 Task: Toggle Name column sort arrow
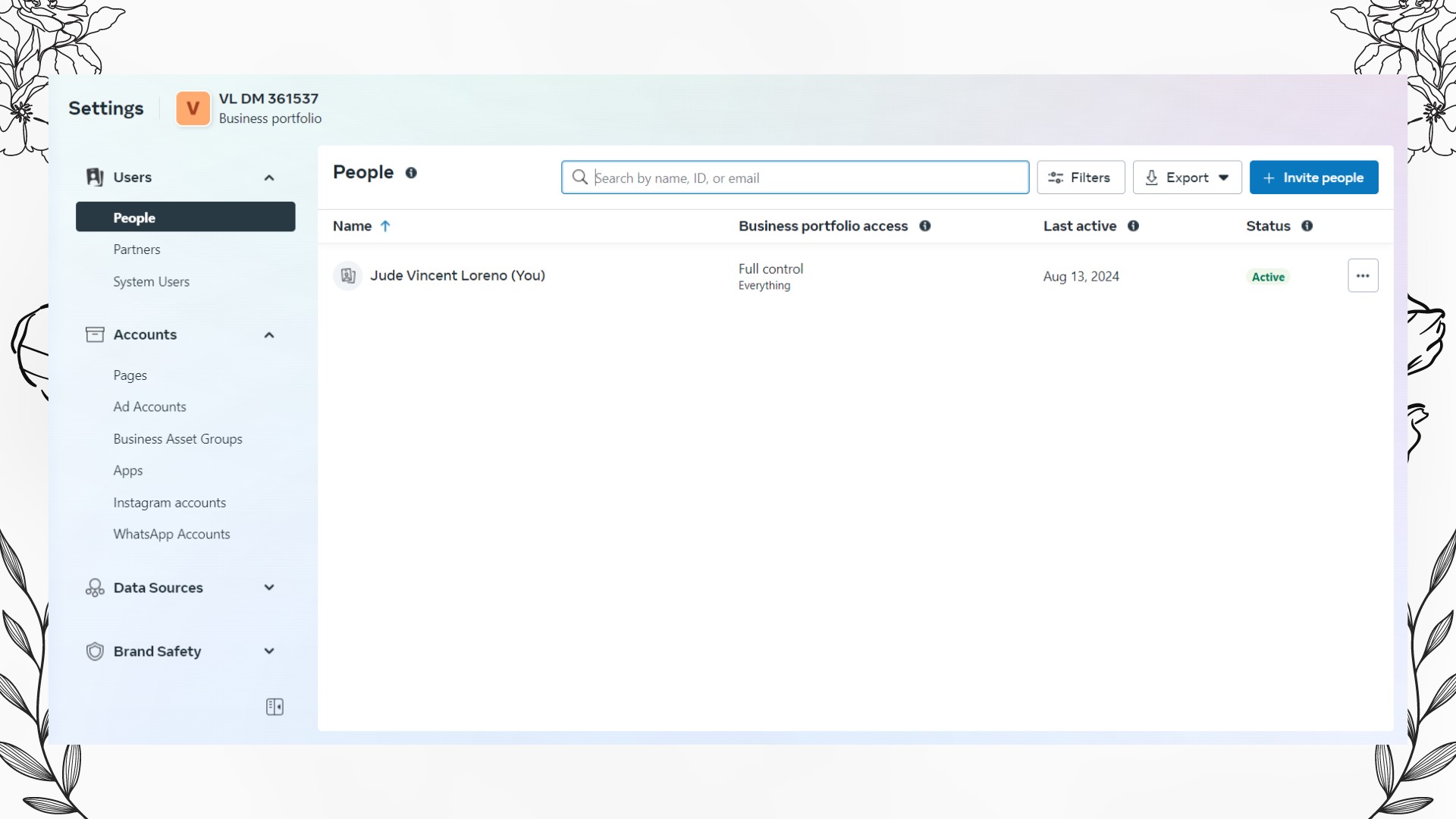(x=385, y=226)
